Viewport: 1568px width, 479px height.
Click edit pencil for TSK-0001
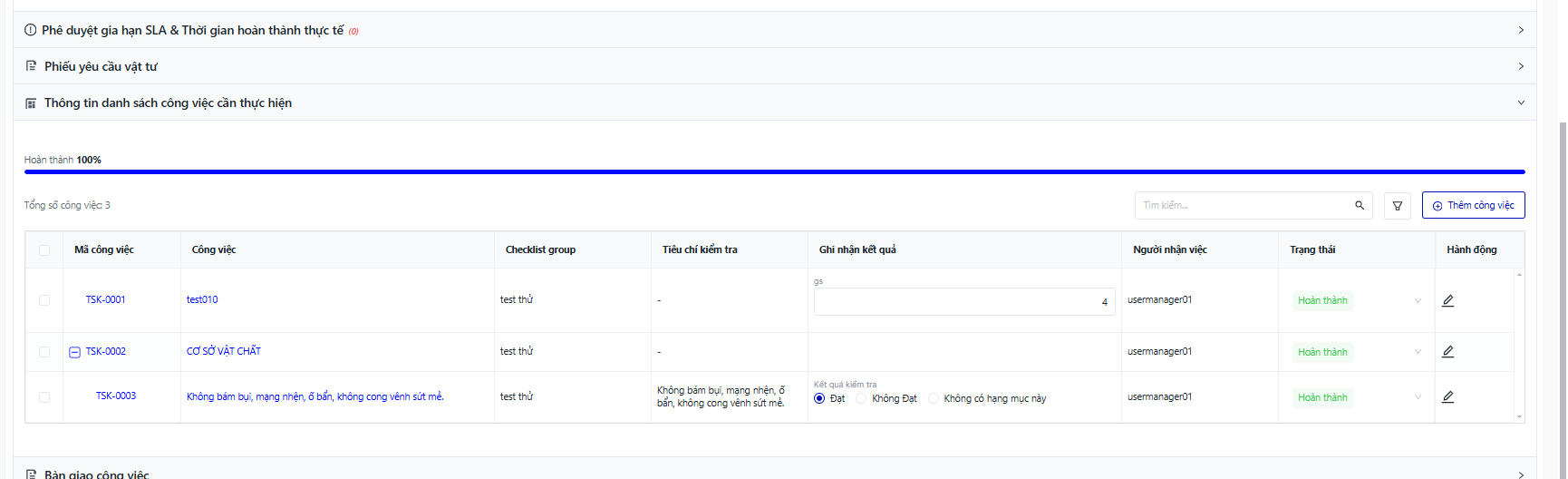(x=1447, y=301)
